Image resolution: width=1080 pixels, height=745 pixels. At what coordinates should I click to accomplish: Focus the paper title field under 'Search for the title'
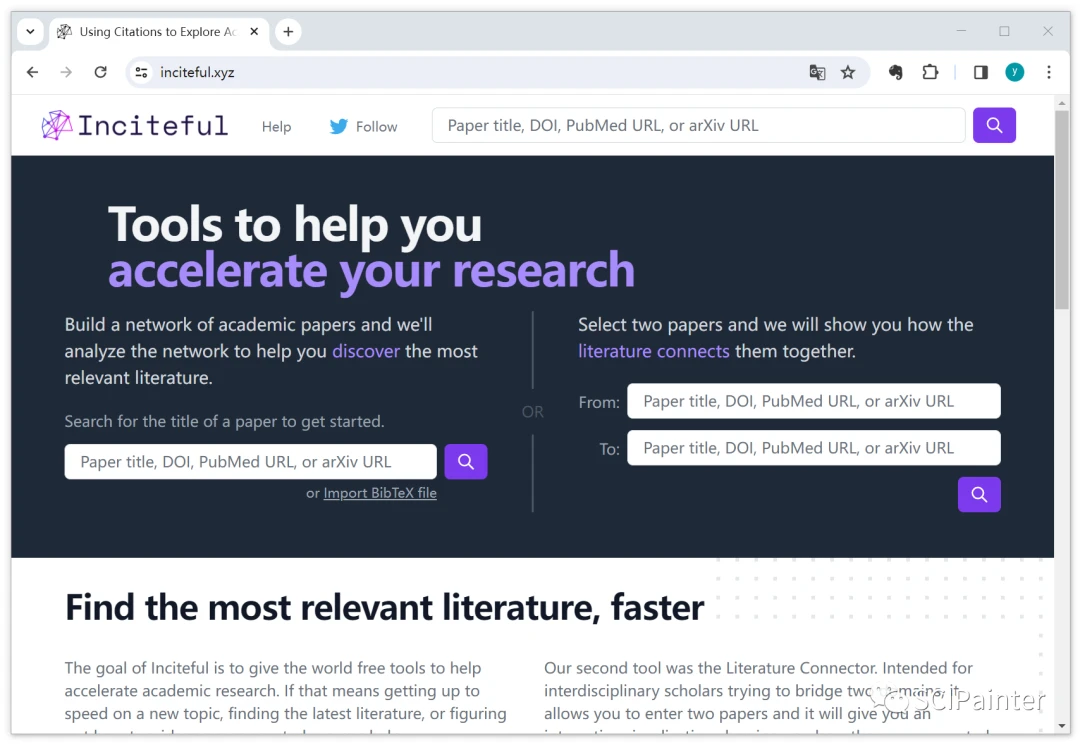tap(251, 461)
